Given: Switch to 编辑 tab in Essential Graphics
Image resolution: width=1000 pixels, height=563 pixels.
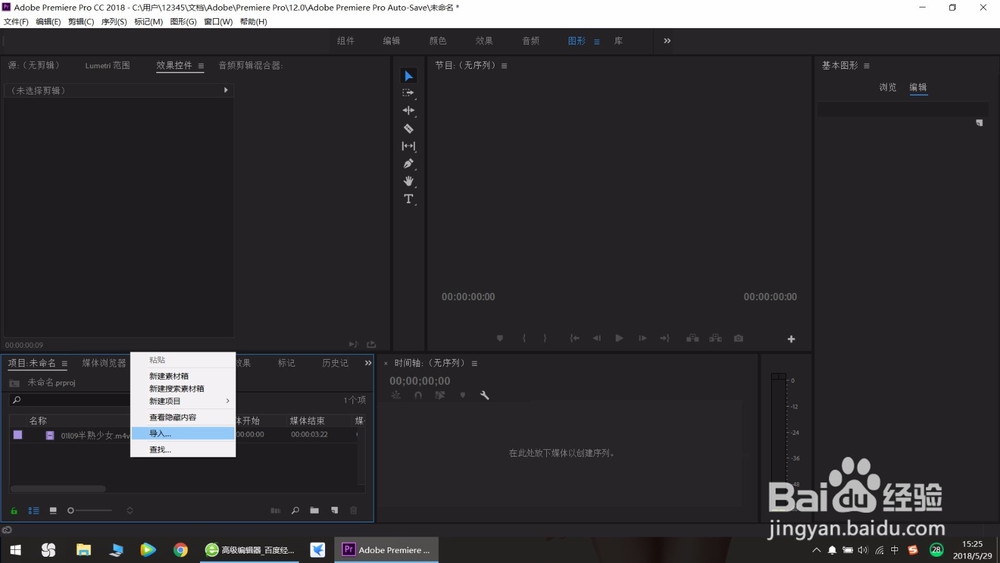Looking at the screenshot, I should click(x=918, y=87).
